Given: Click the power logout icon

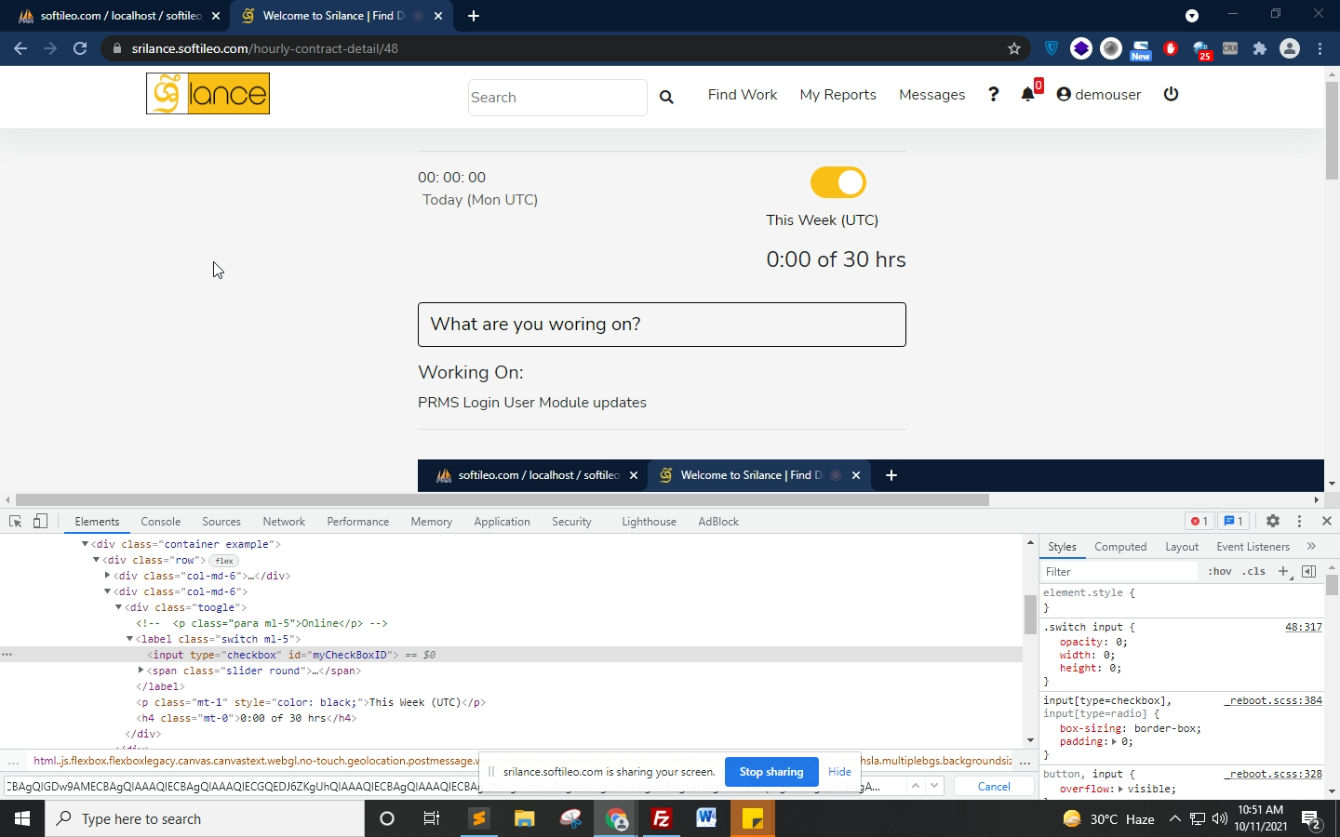Looking at the screenshot, I should (1171, 94).
